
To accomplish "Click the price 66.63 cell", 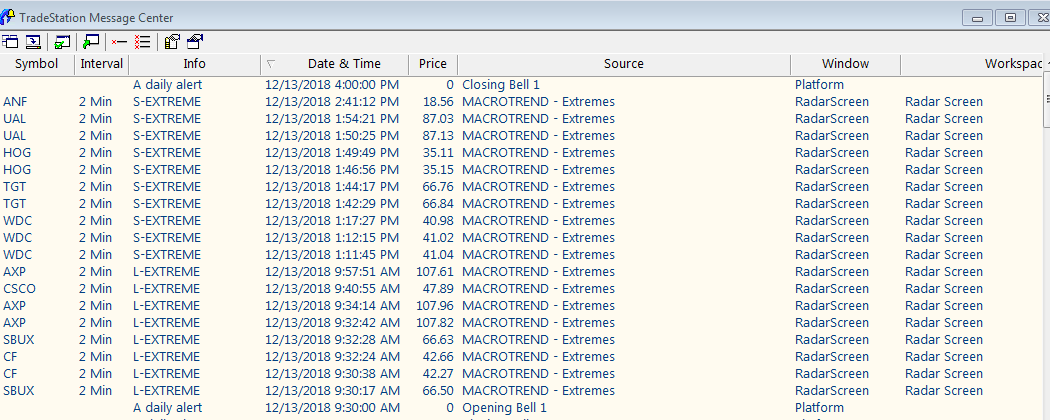I will (x=438, y=340).
